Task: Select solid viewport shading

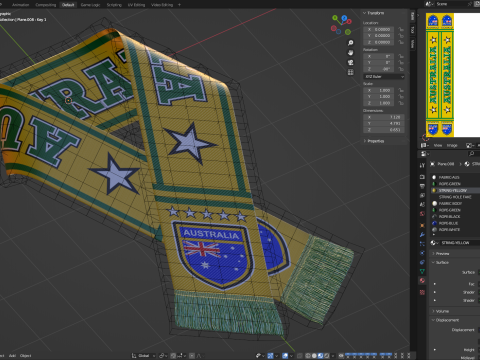Action: point(314,356)
